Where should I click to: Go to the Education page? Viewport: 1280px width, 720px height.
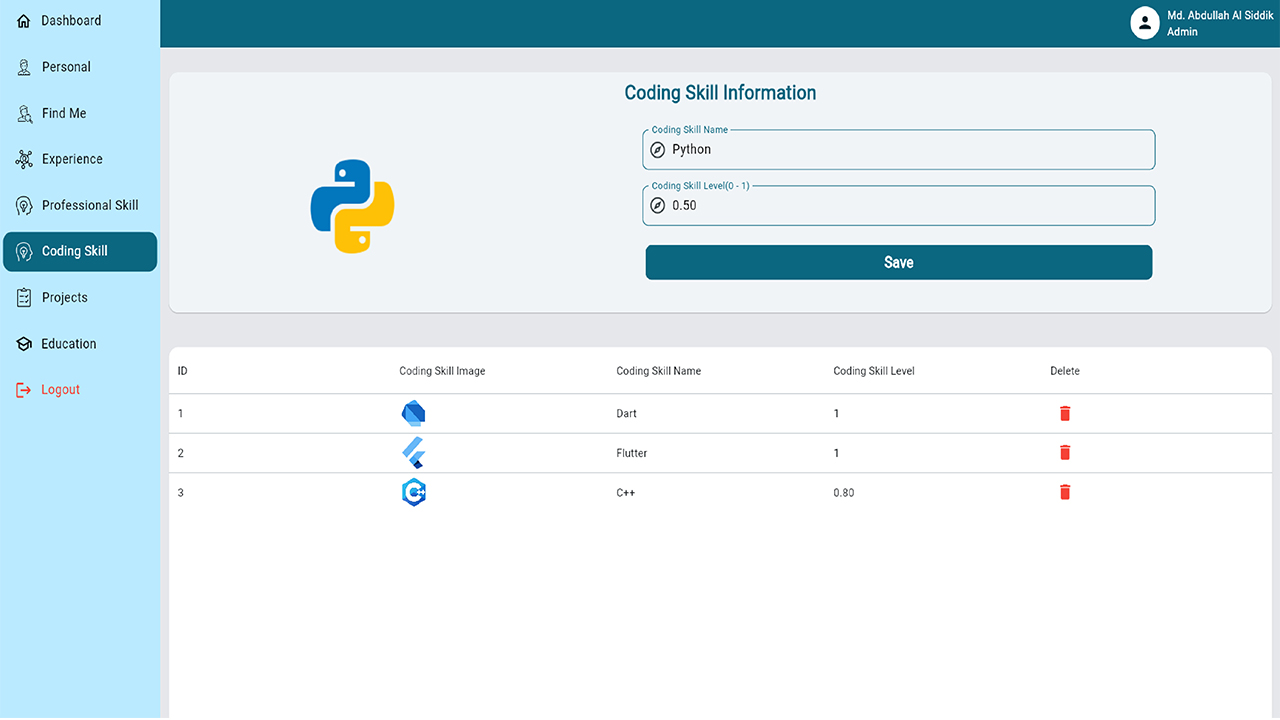(x=69, y=343)
